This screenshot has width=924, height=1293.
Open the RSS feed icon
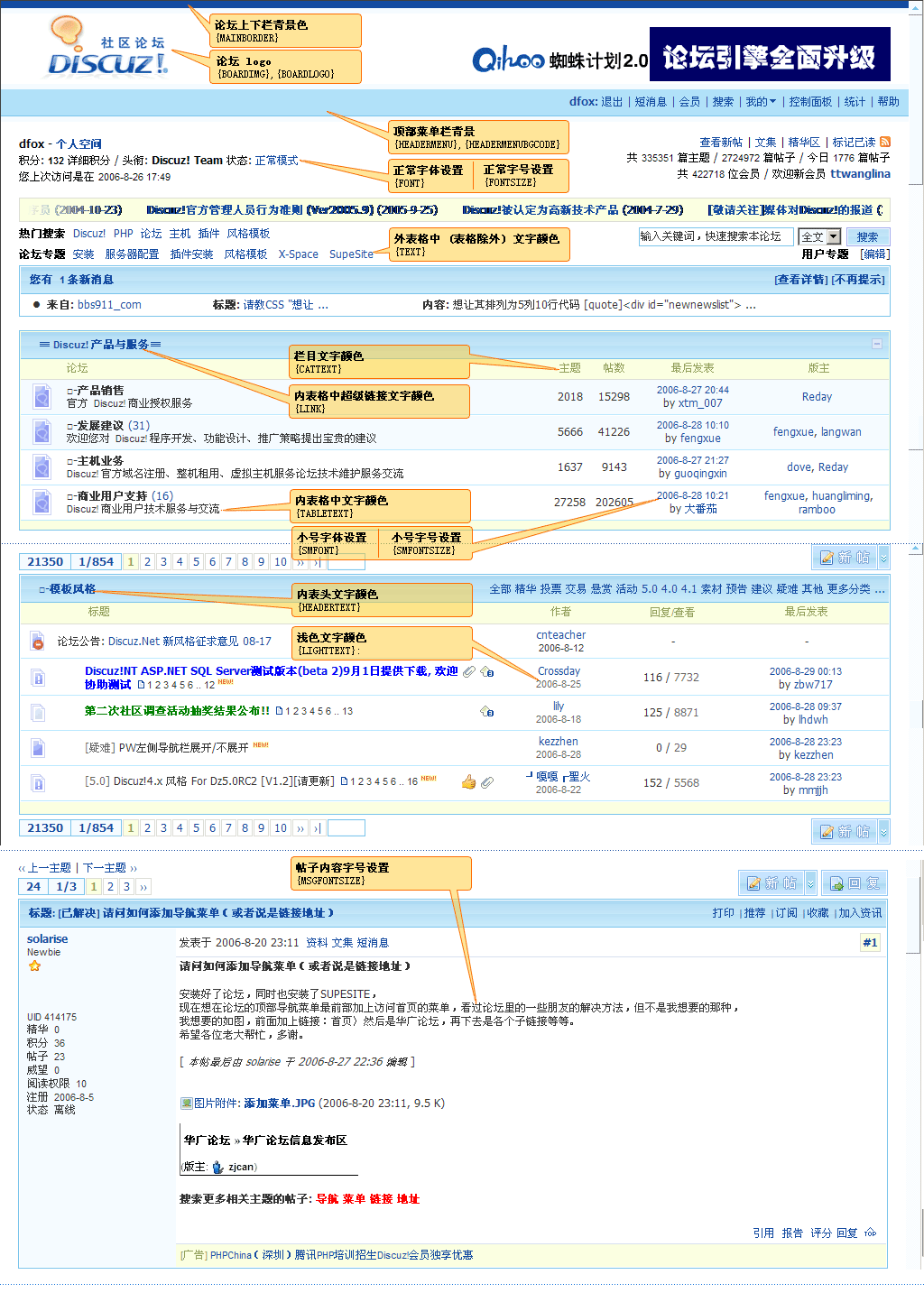885,142
